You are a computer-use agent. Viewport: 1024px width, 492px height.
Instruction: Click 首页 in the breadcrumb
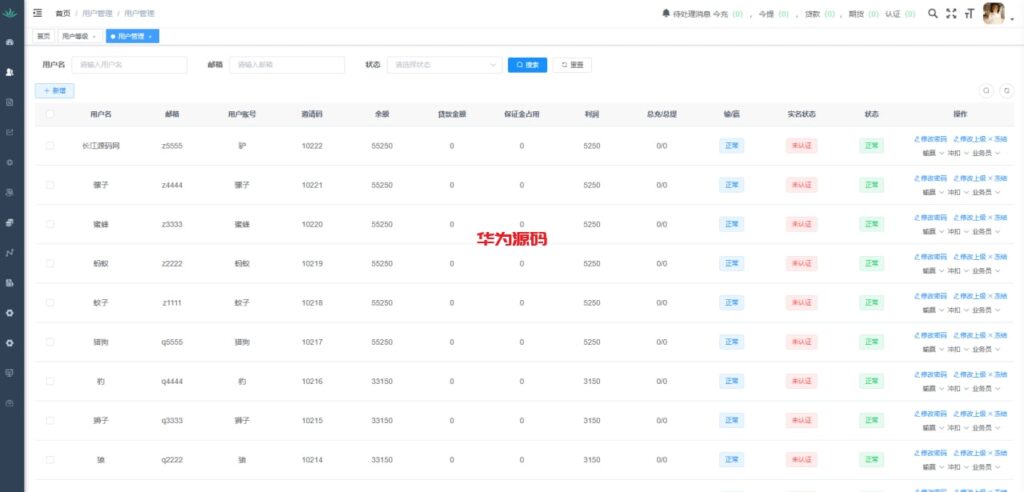click(x=63, y=13)
